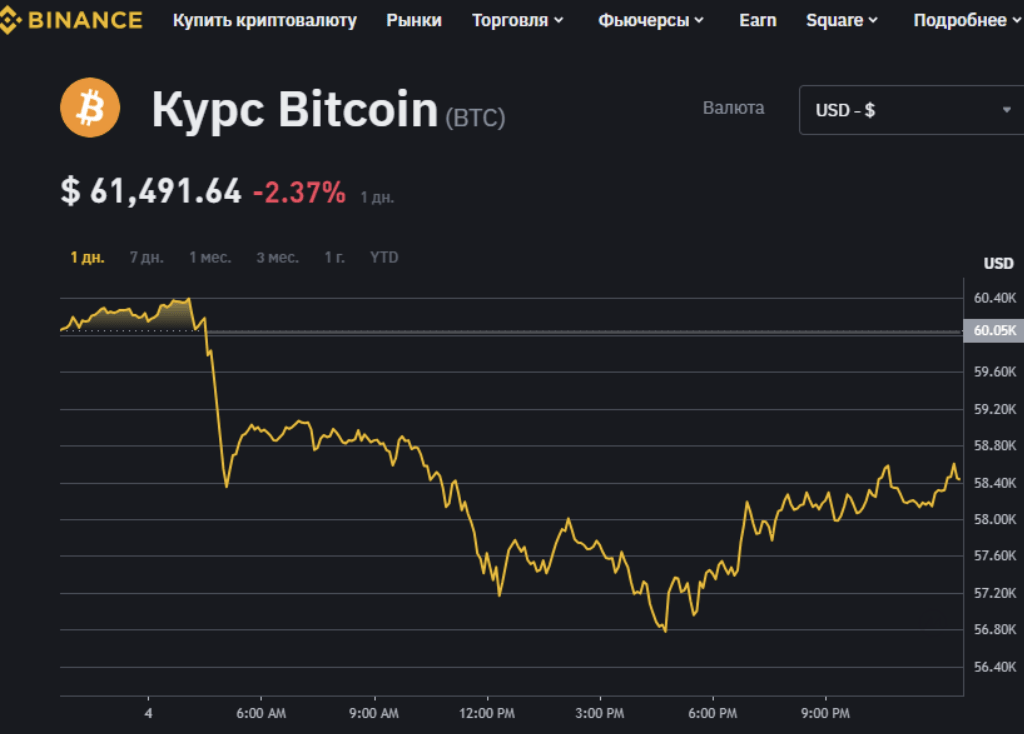Screen dimensions: 1024x734
Task: Click the Курс Bitcoin heading
Action: point(295,109)
